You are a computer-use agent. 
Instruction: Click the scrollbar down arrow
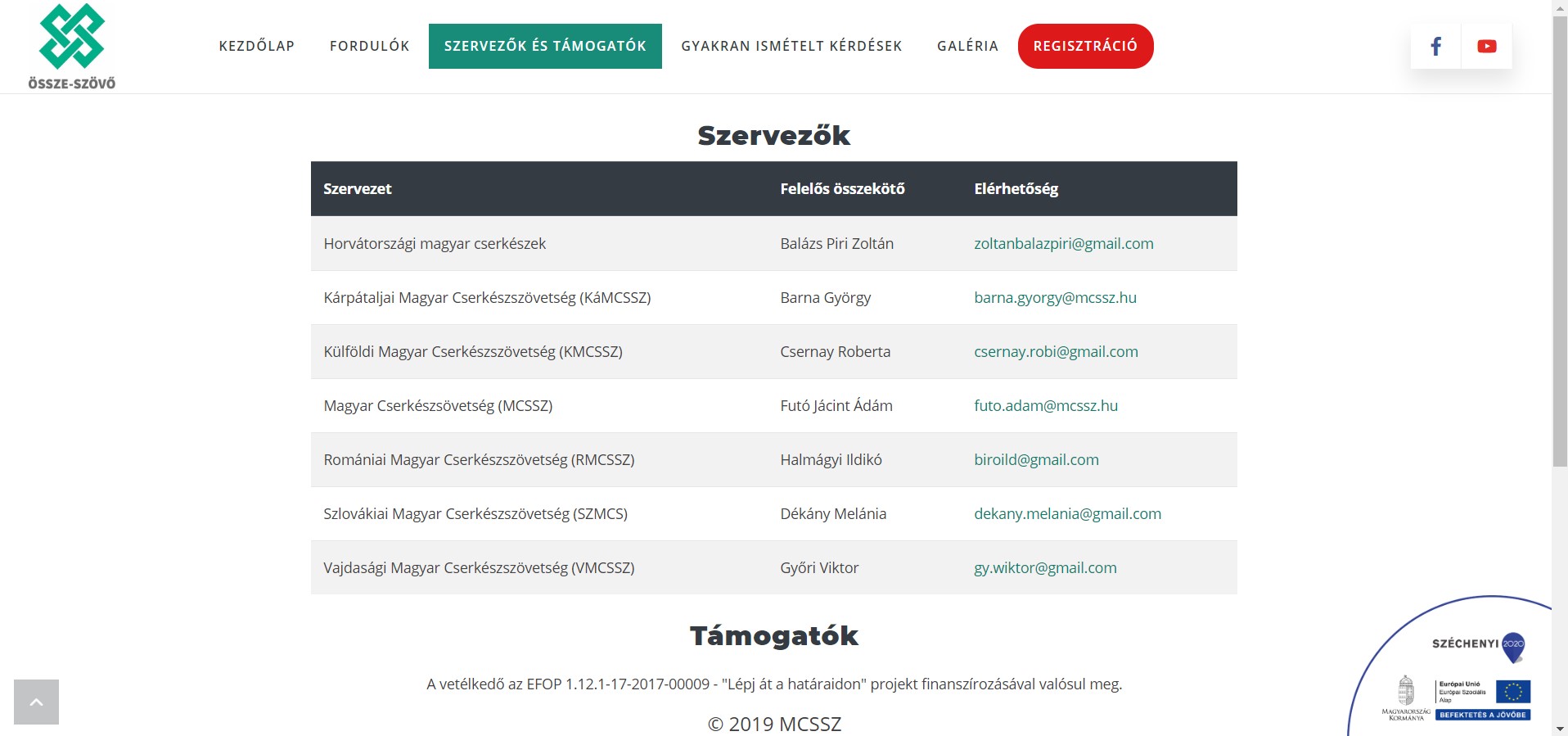[1560, 729]
